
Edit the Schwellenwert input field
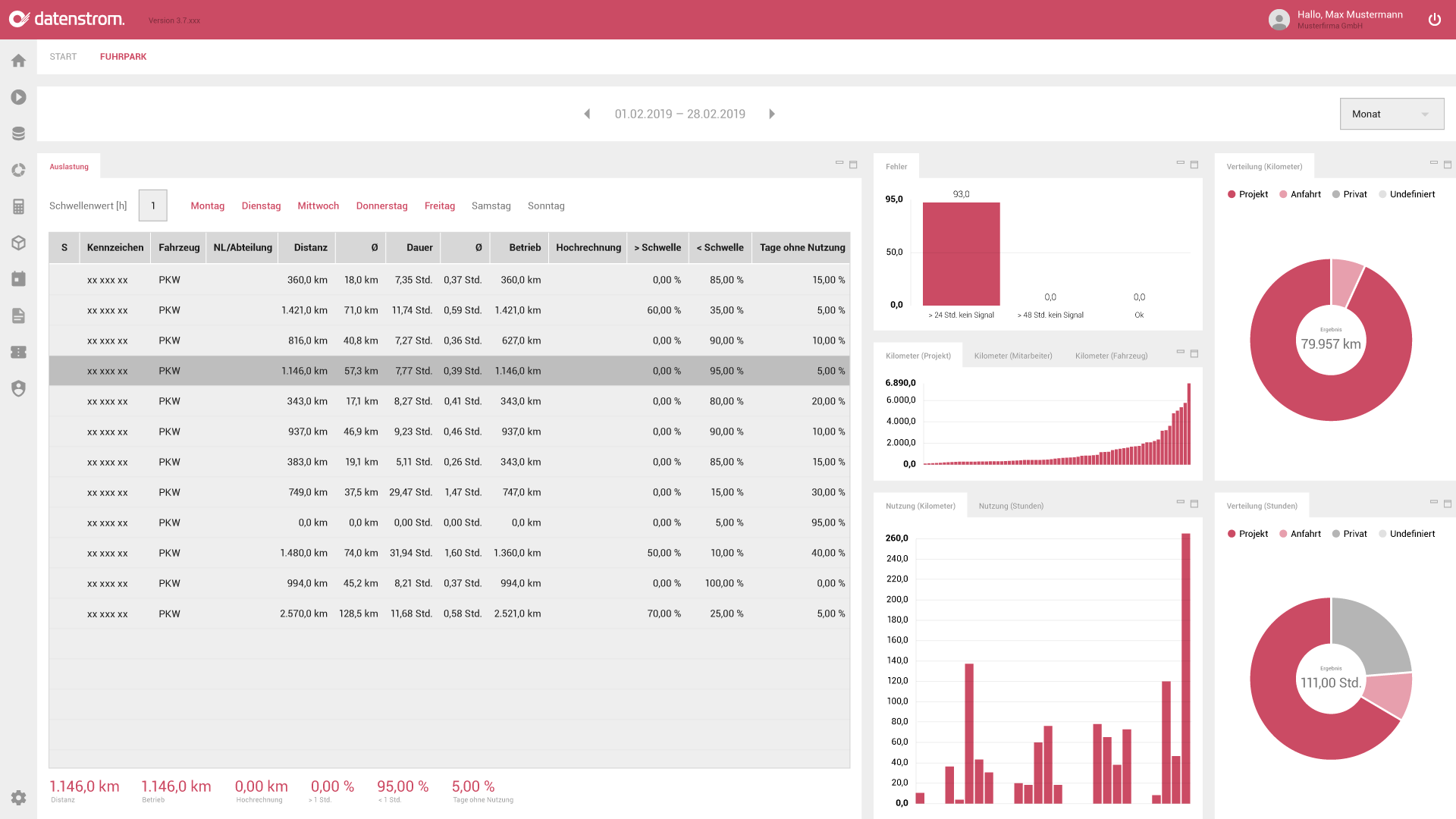pyautogui.click(x=153, y=206)
